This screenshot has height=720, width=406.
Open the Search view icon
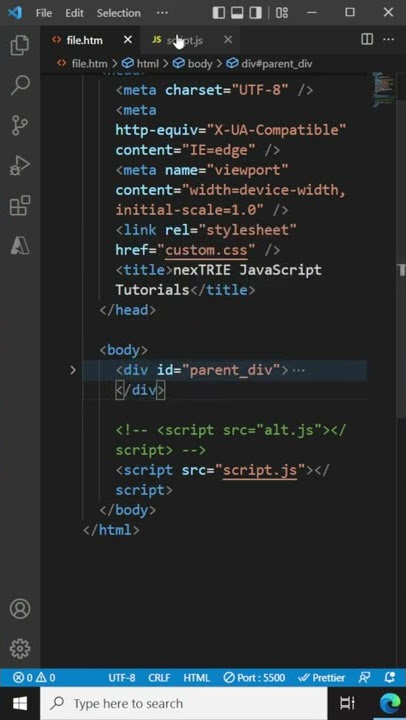click(x=20, y=85)
